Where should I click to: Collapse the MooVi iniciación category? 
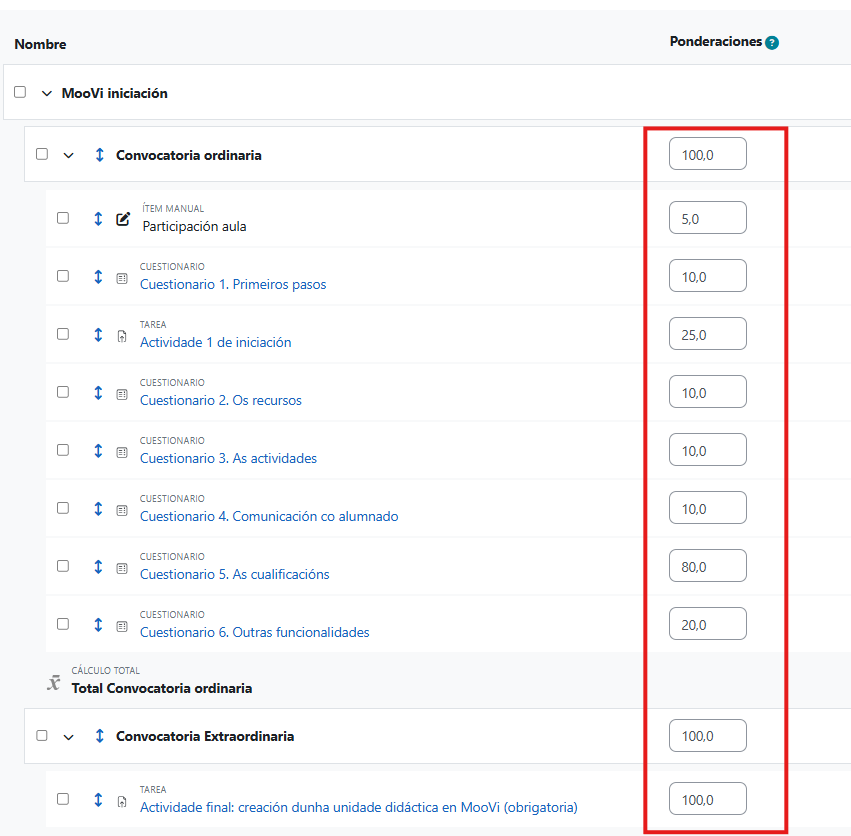pyautogui.click(x=46, y=93)
